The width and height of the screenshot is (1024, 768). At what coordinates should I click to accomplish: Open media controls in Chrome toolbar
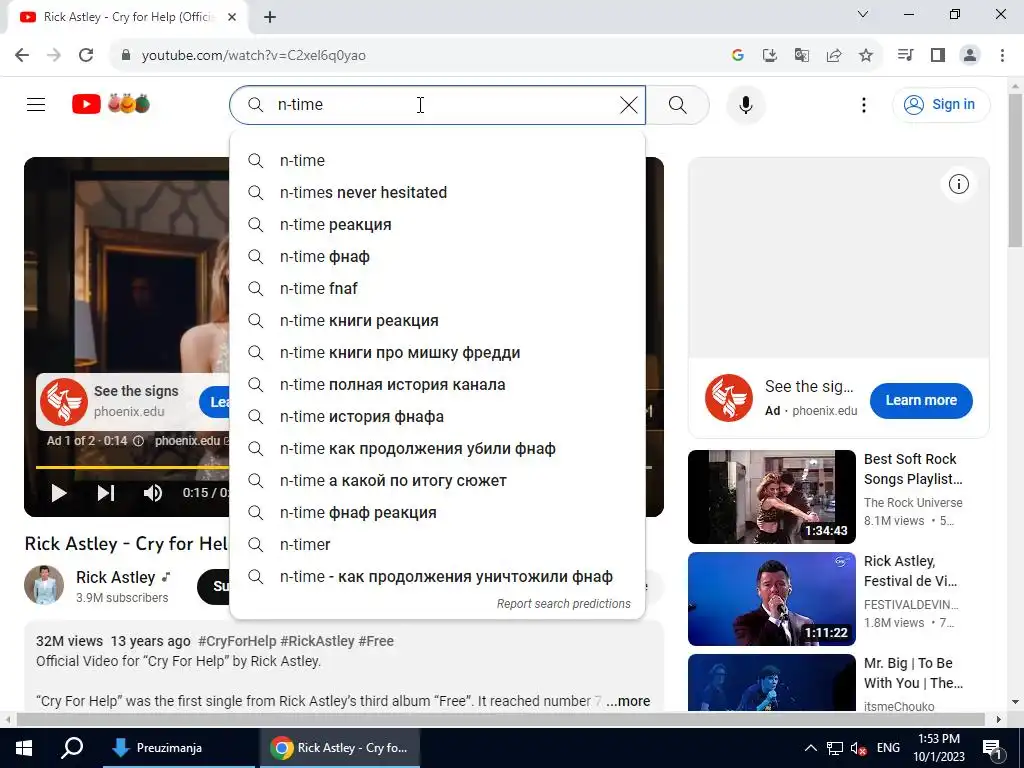pos(905,55)
